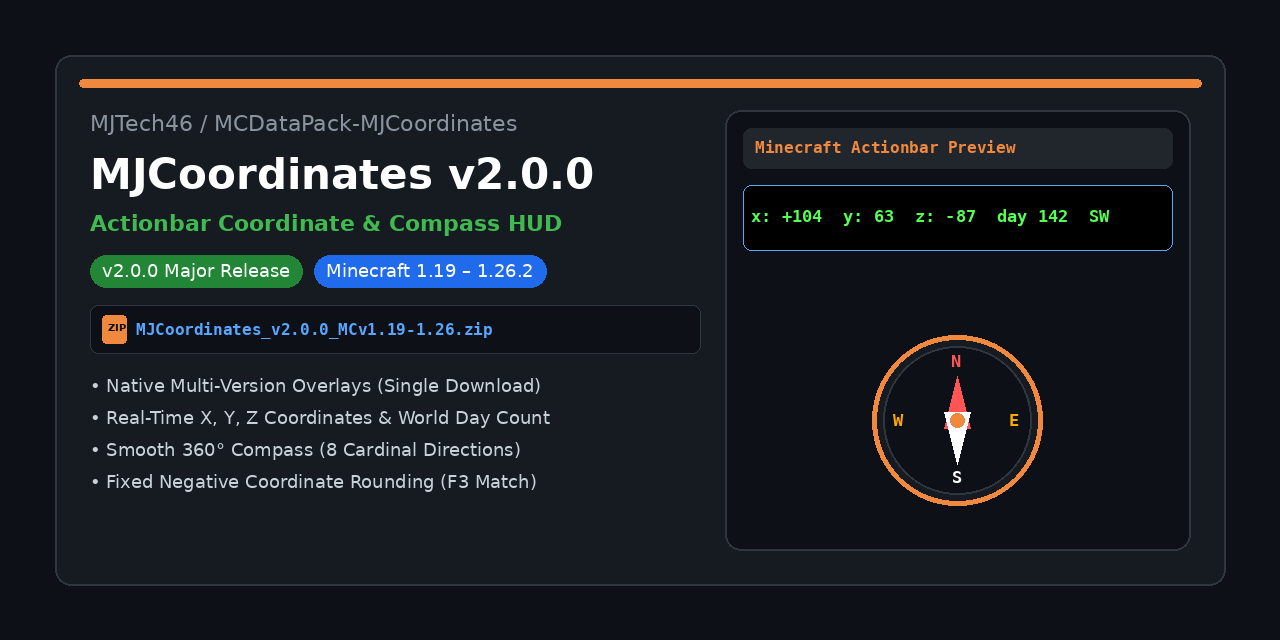
Task: Click the 'SW' direction in actionbar
Action: click(x=1099, y=217)
